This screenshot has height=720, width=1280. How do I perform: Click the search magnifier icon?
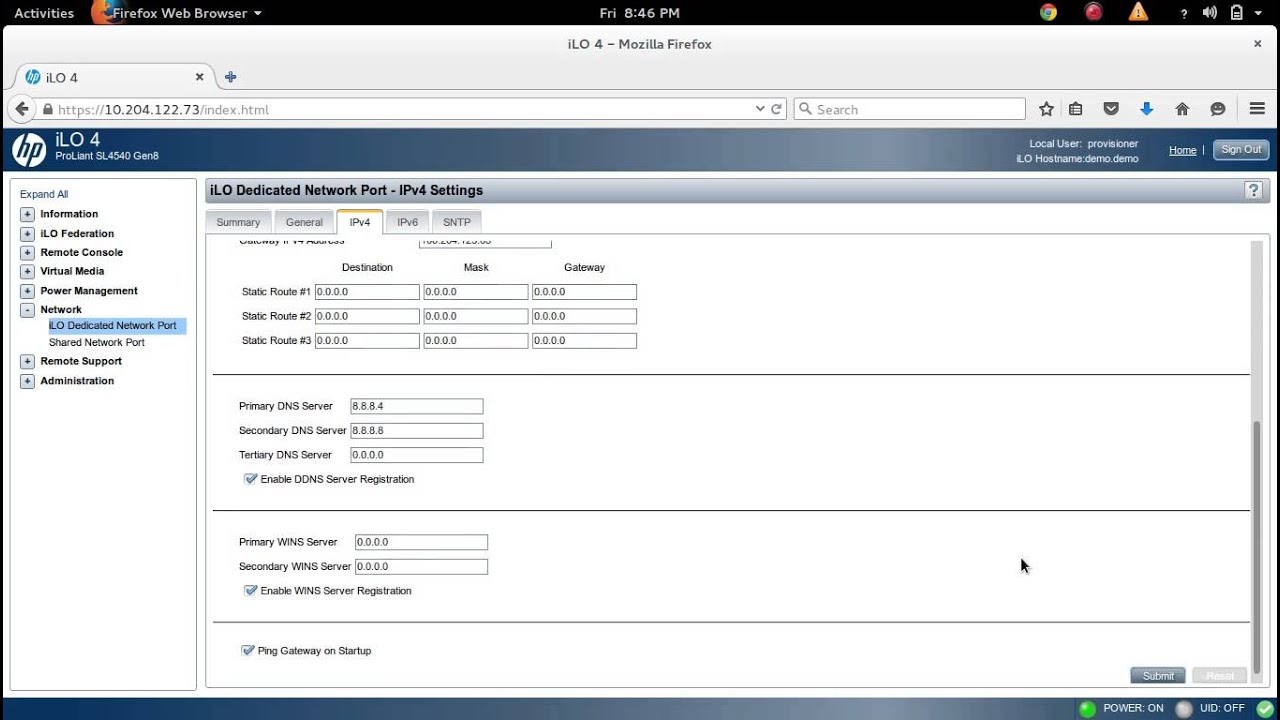(804, 109)
